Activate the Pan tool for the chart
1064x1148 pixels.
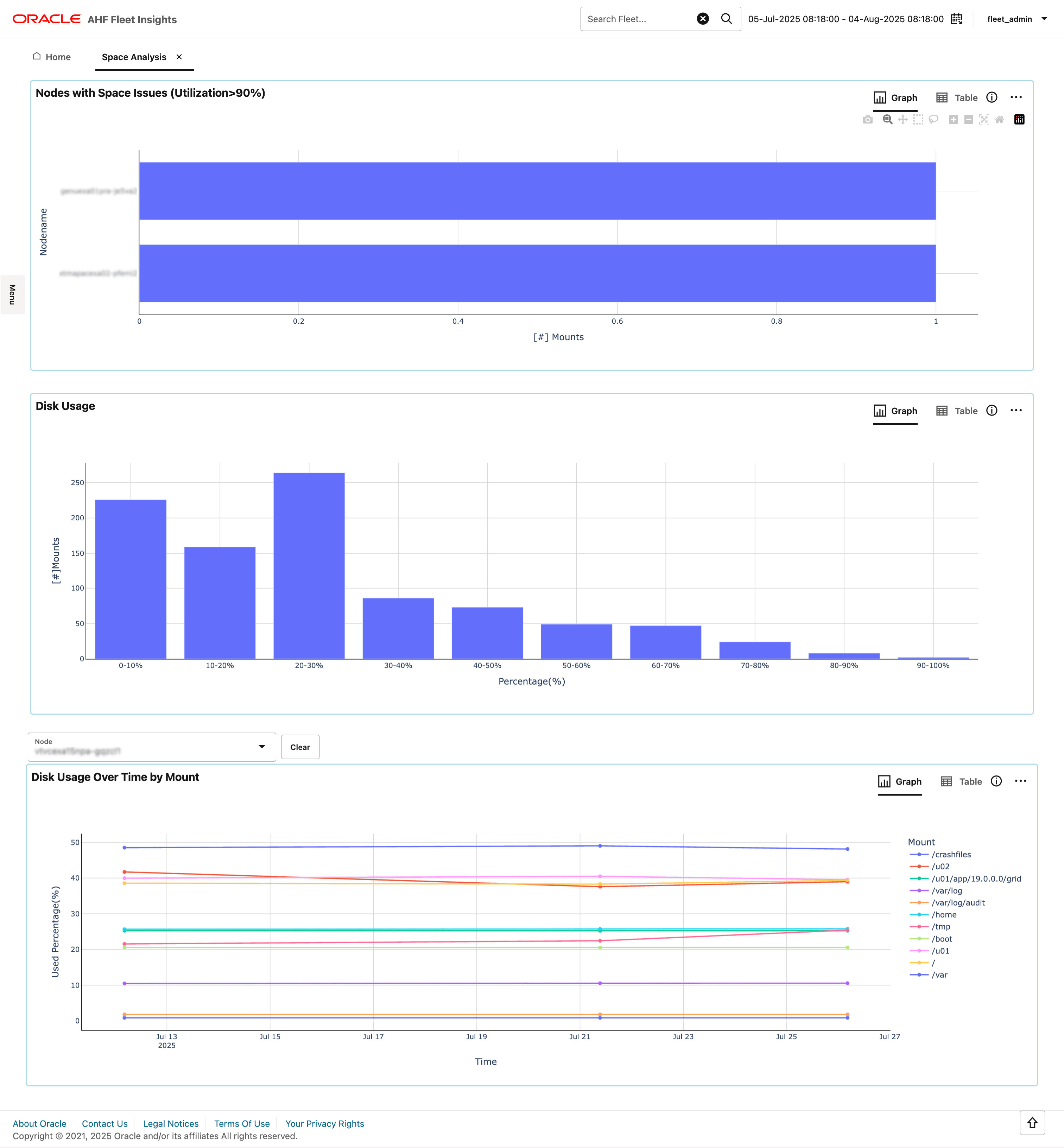click(903, 120)
